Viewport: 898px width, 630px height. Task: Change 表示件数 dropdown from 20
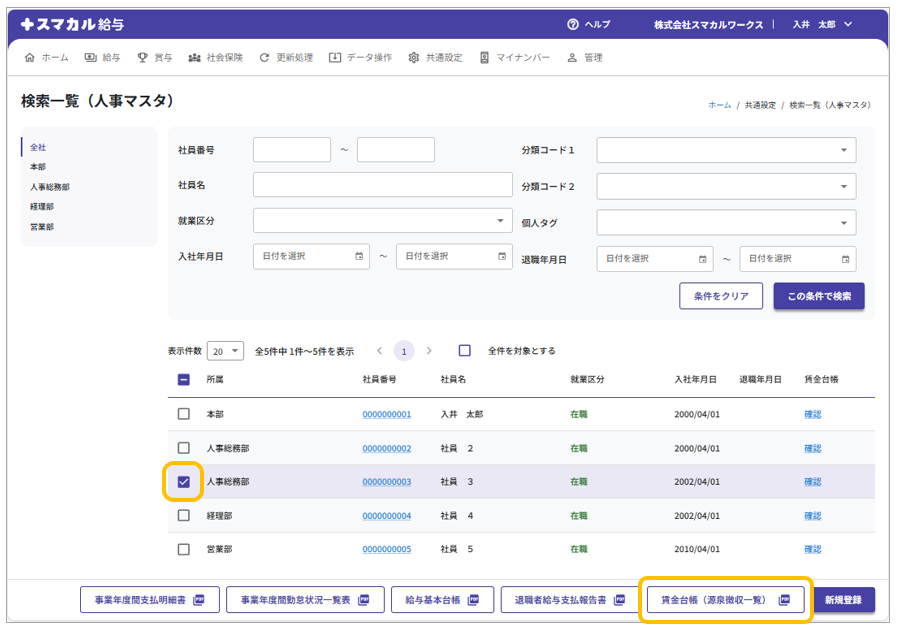click(x=226, y=351)
